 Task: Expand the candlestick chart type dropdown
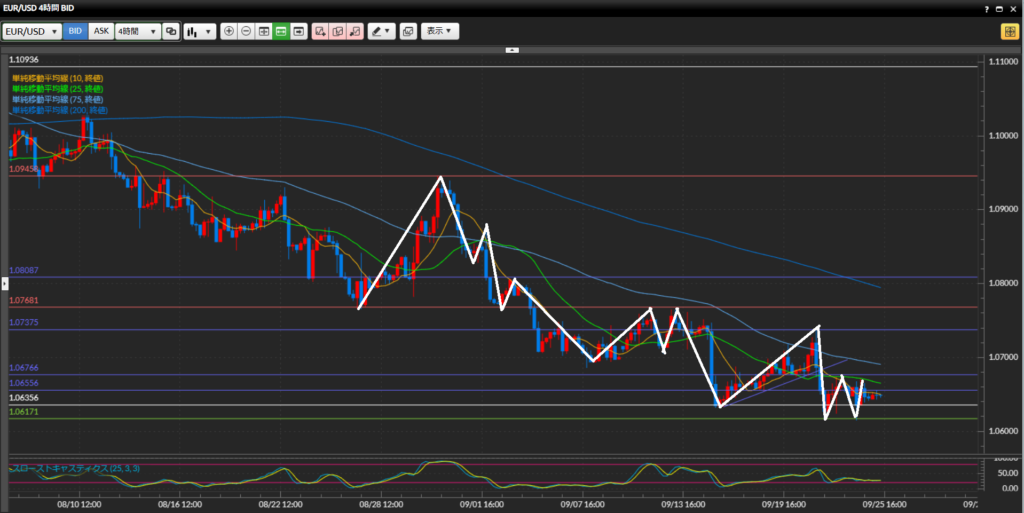click(199, 31)
